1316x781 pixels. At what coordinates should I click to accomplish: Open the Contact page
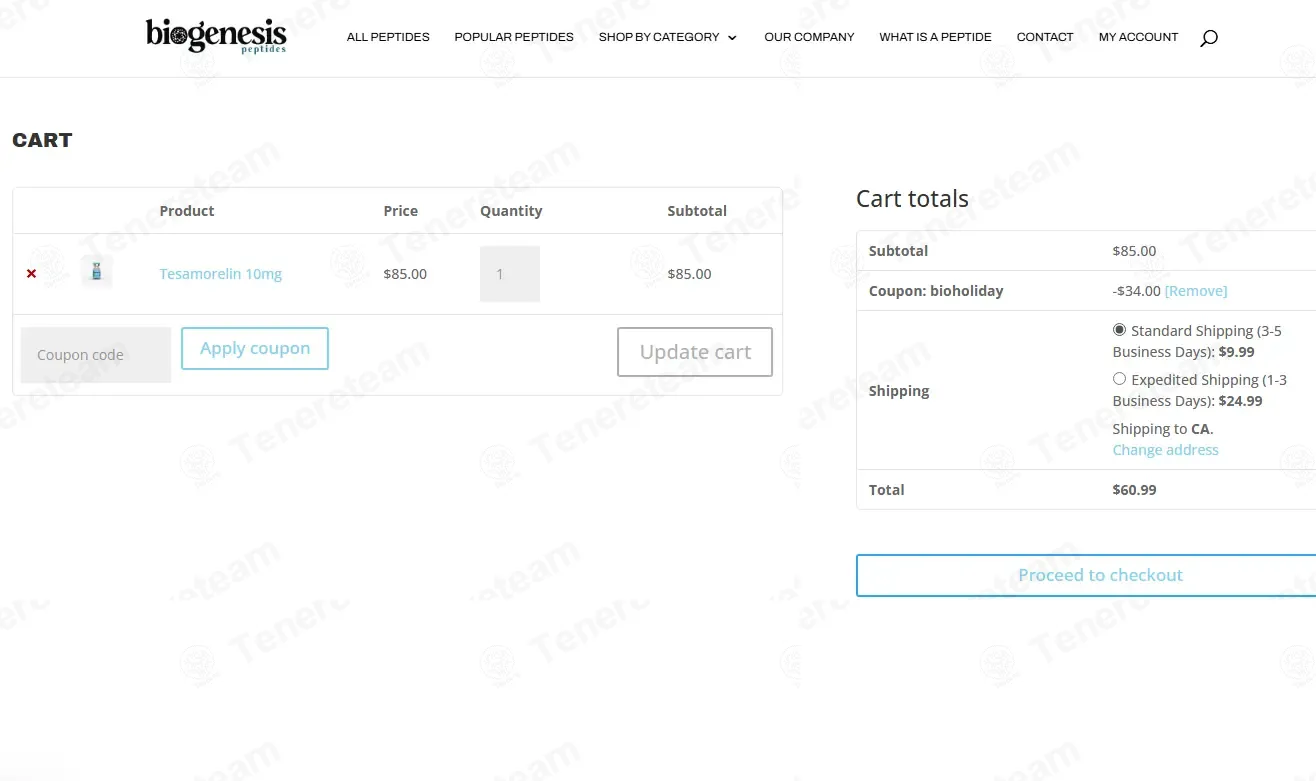tap(1045, 37)
